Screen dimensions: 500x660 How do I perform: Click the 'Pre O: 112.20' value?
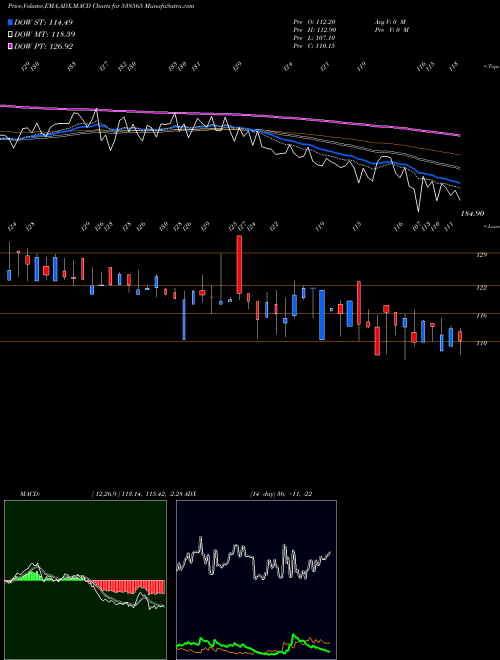pyautogui.click(x=314, y=22)
